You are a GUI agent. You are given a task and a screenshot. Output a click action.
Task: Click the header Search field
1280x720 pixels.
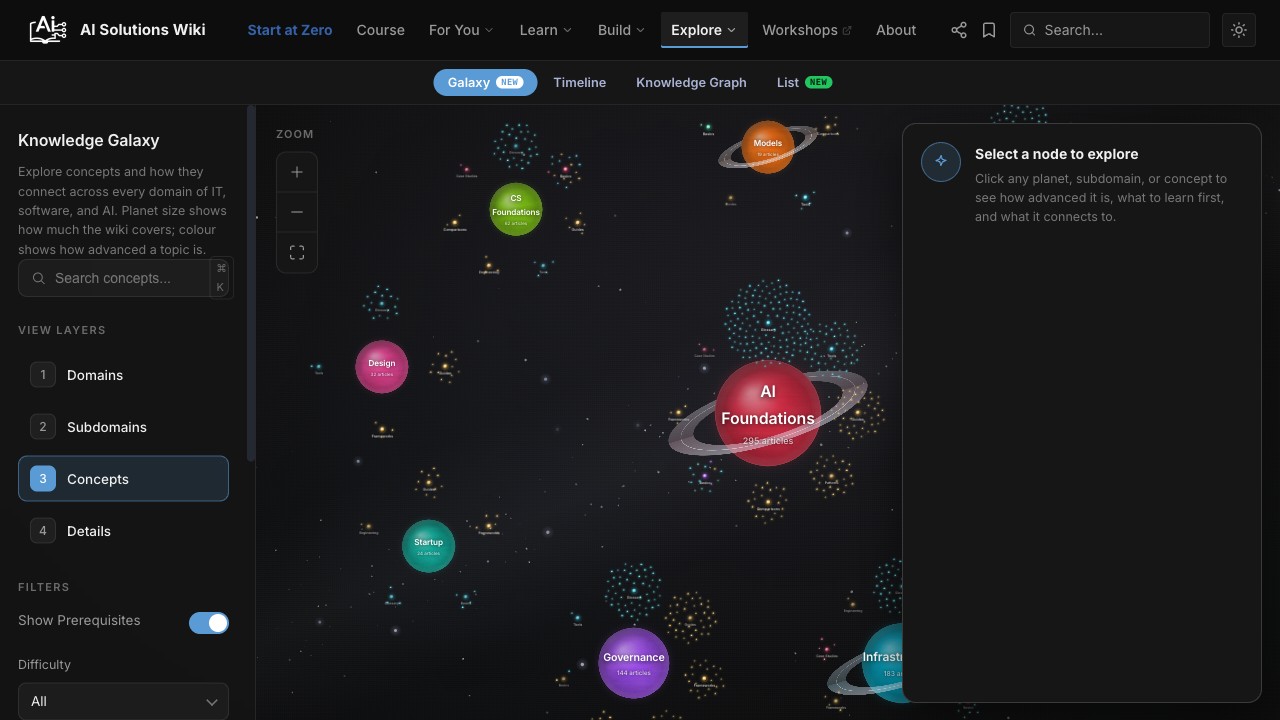pos(1110,30)
